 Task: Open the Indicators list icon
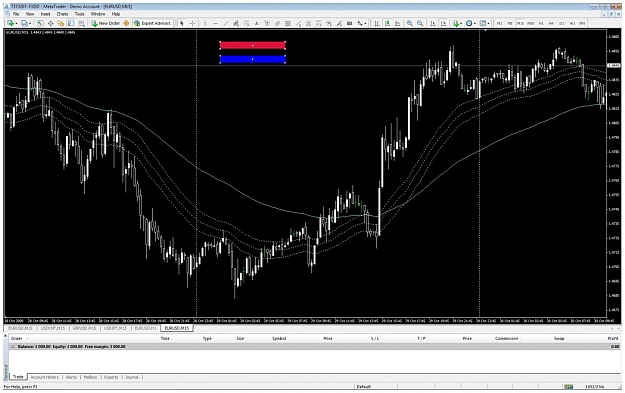(455, 23)
